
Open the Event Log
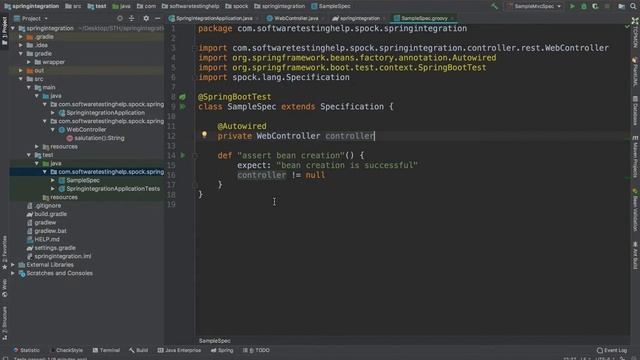tap(612, 350)
